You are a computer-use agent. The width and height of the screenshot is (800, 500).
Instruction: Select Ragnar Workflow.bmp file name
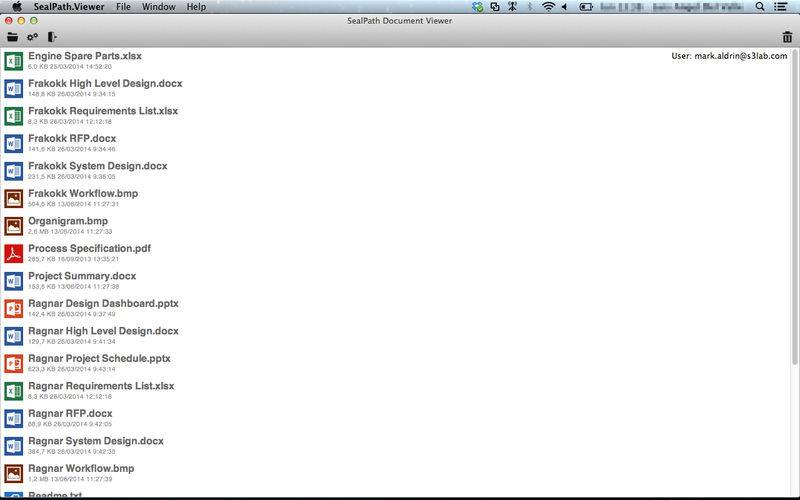[x=81, y=469]
